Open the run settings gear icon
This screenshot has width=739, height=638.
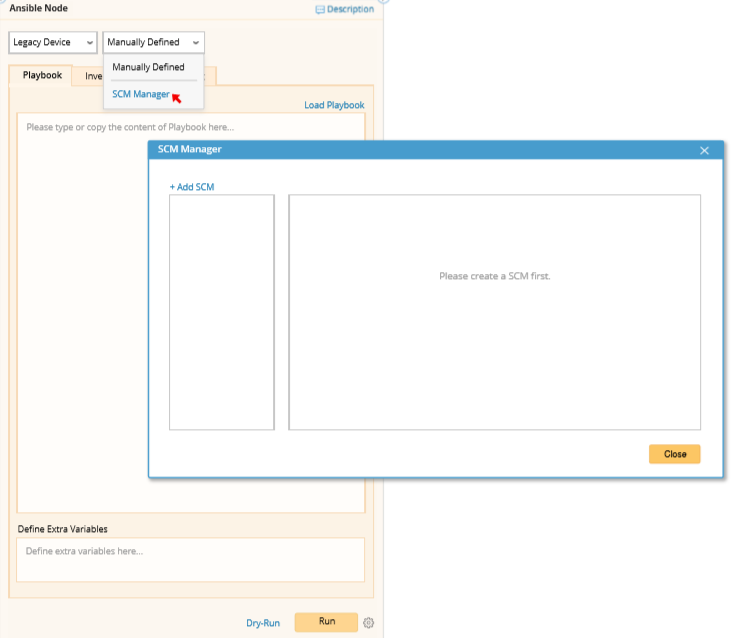pyautogui.click(x=369, y=623)
